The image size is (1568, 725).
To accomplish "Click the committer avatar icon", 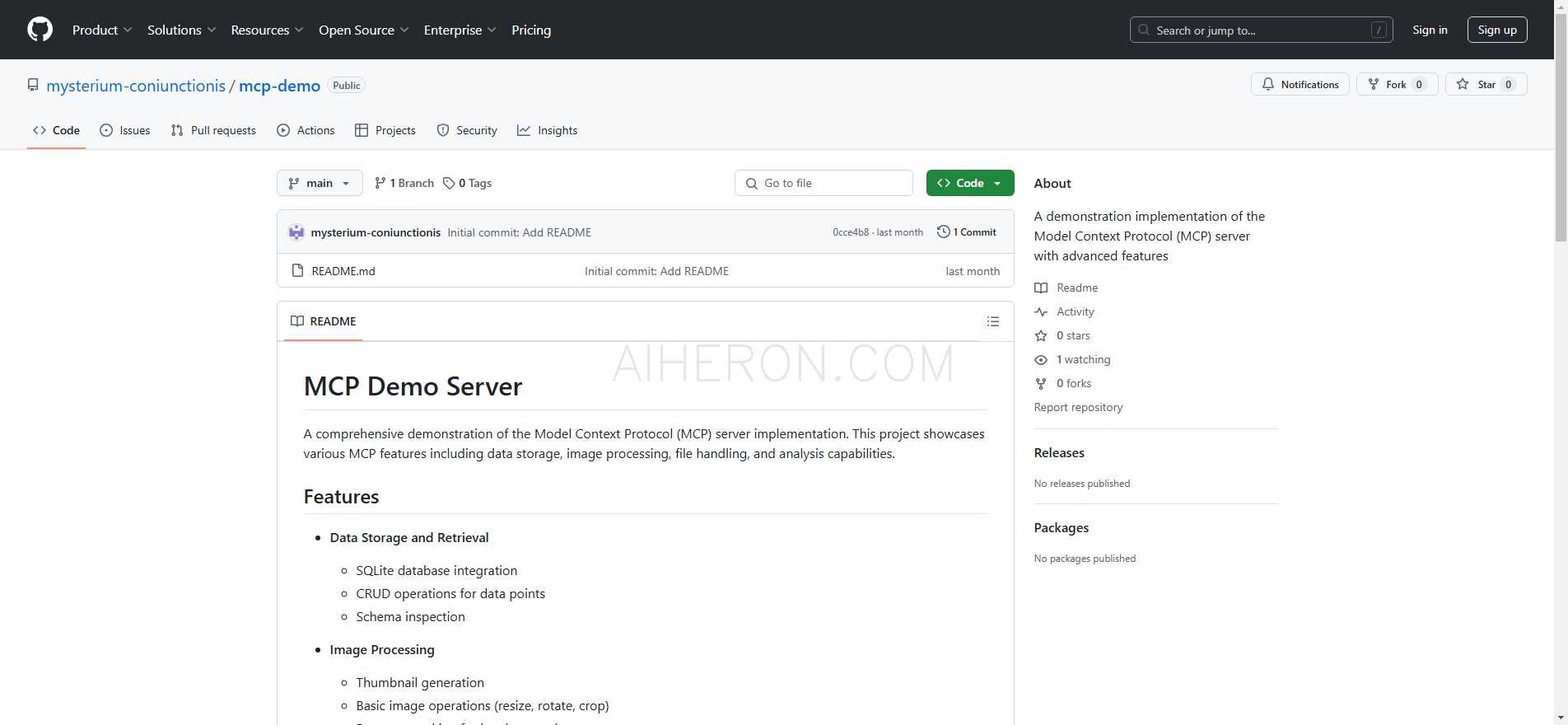I will [296, 232].
